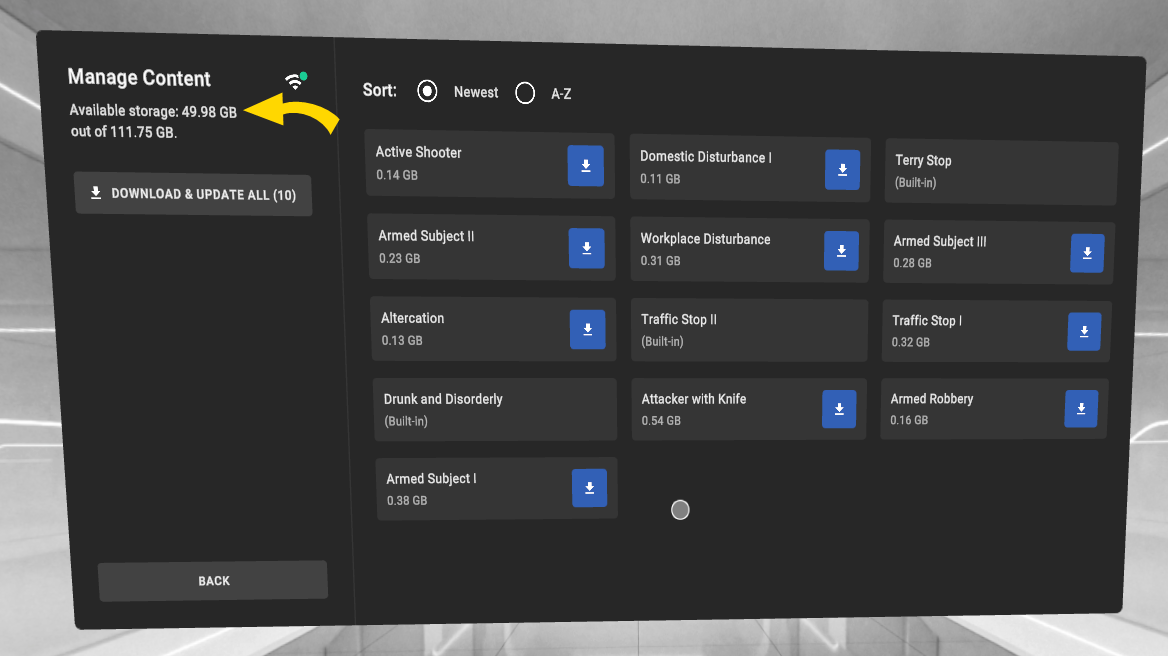Screen dimensions: 1168x656
Task: Download the Active Shooter scenario
Action: click(x=585, y=166)
